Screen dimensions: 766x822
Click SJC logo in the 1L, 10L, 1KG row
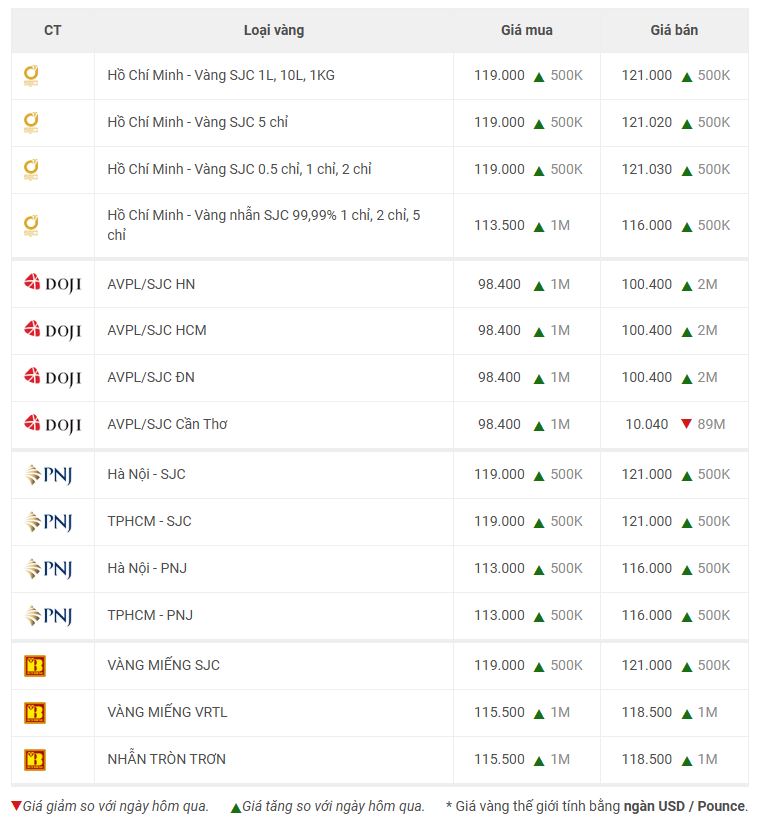coord(31,75)
